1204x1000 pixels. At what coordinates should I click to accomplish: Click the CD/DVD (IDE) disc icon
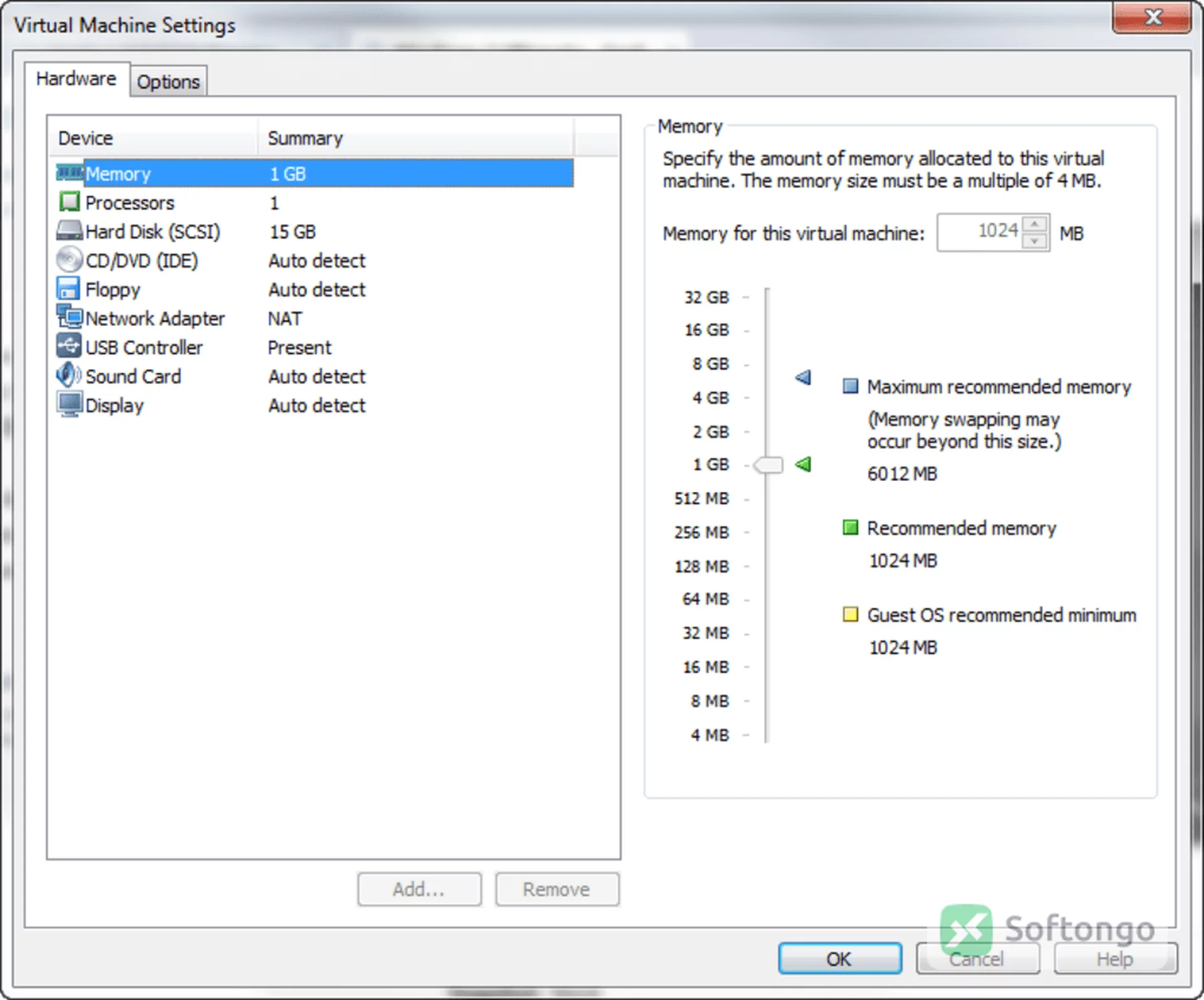[70, 260]
